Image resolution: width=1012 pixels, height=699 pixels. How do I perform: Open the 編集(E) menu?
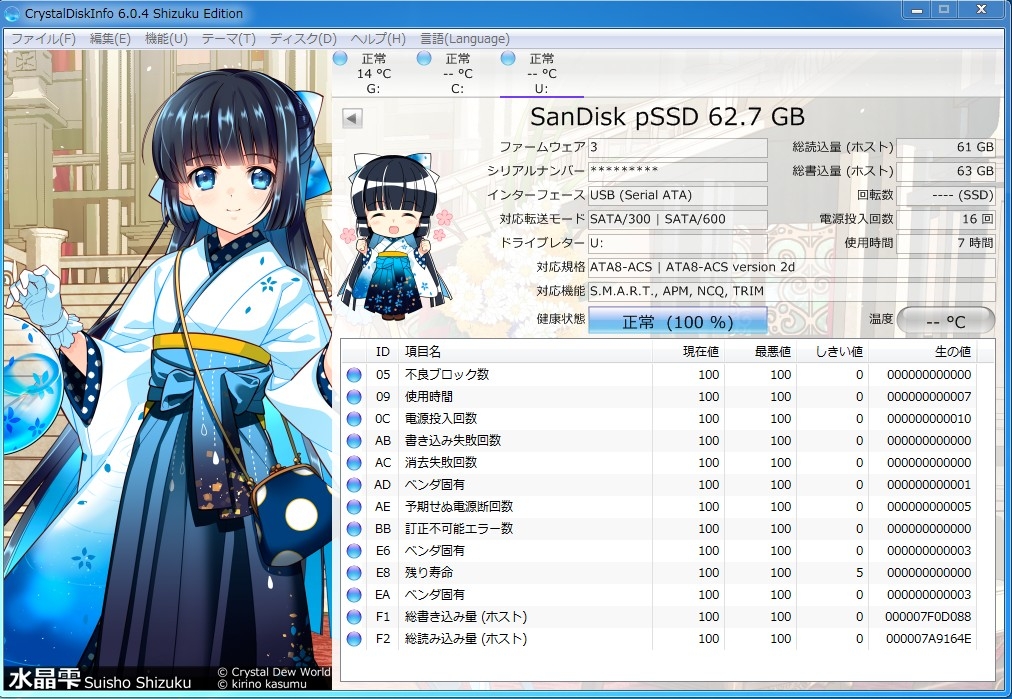[110, 39]
